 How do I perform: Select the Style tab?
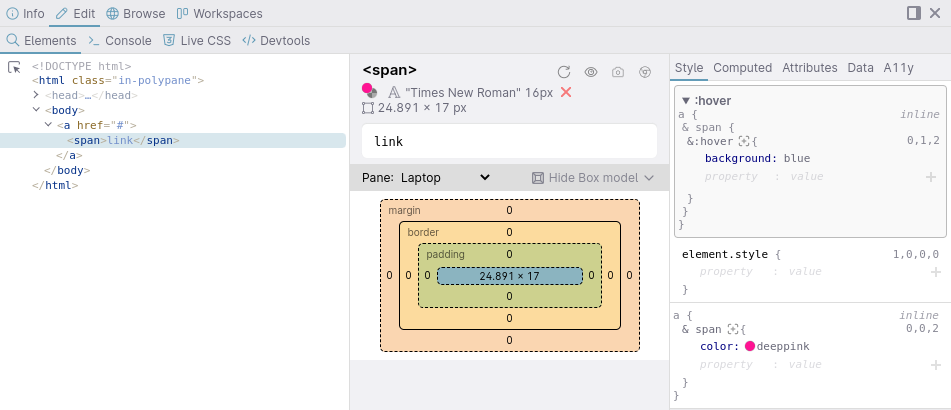[689, 67]
